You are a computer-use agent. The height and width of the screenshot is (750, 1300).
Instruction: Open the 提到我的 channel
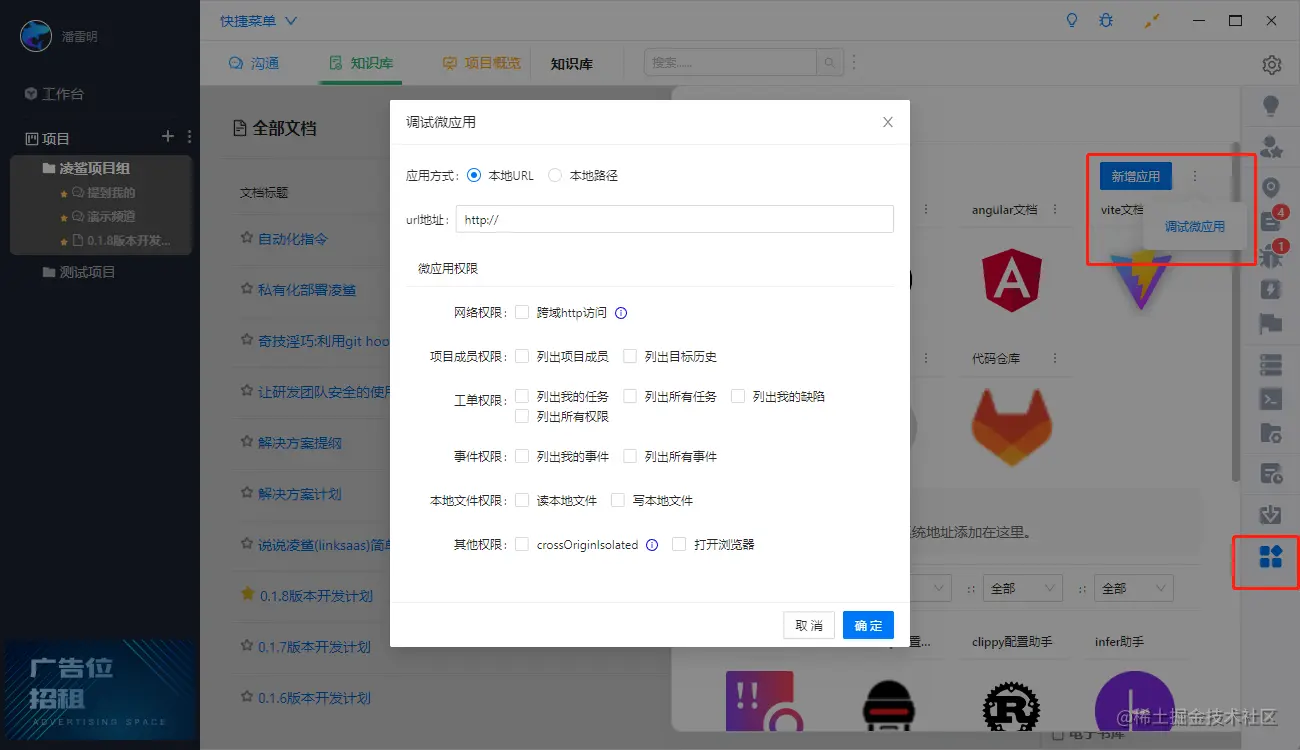(104, 193)
